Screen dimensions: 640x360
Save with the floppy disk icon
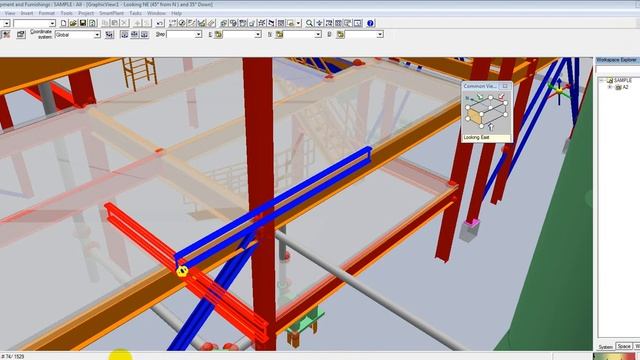(x=83, y=23)
